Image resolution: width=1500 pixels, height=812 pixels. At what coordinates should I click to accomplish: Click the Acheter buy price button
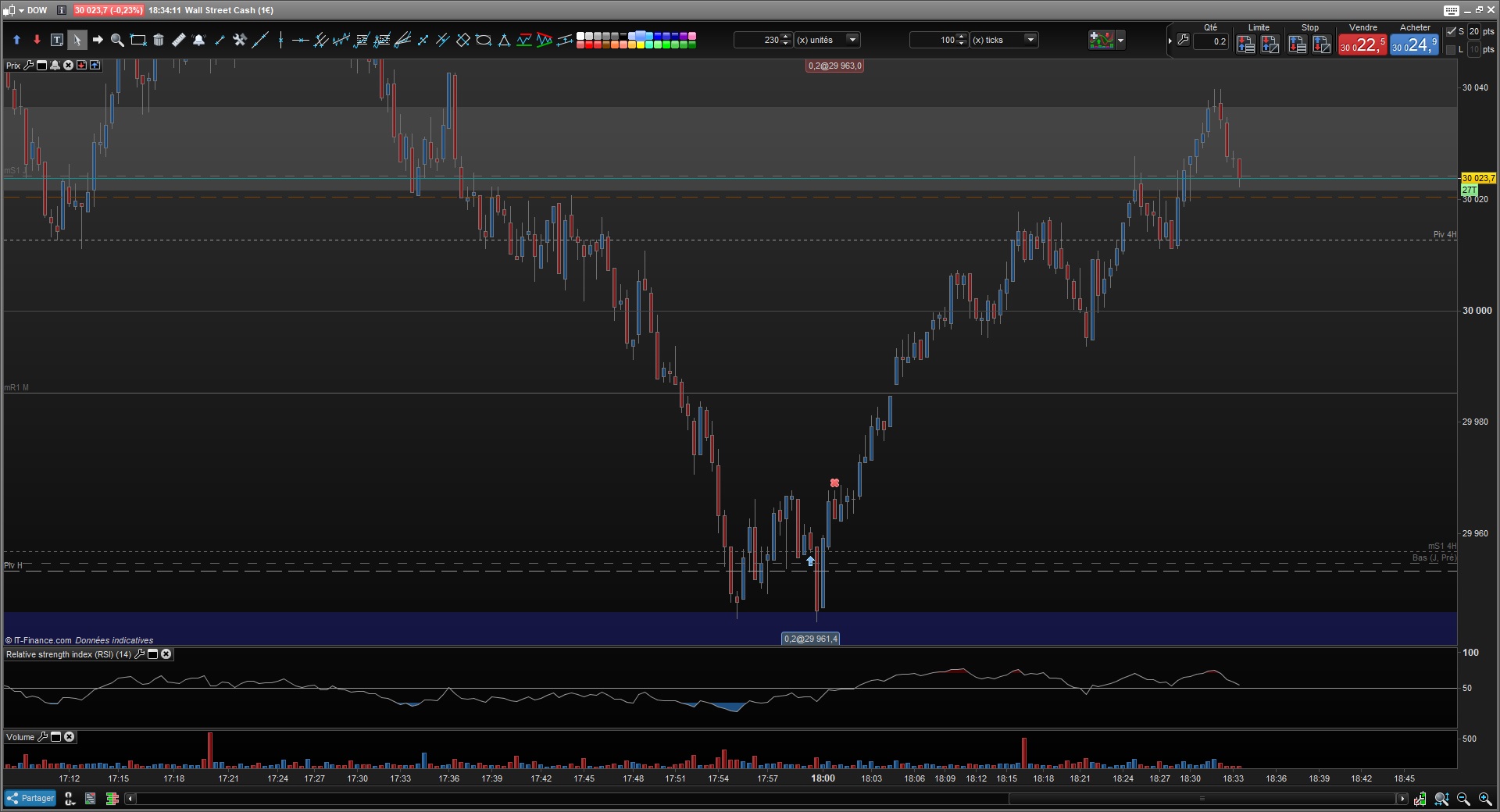point(1414,45)
